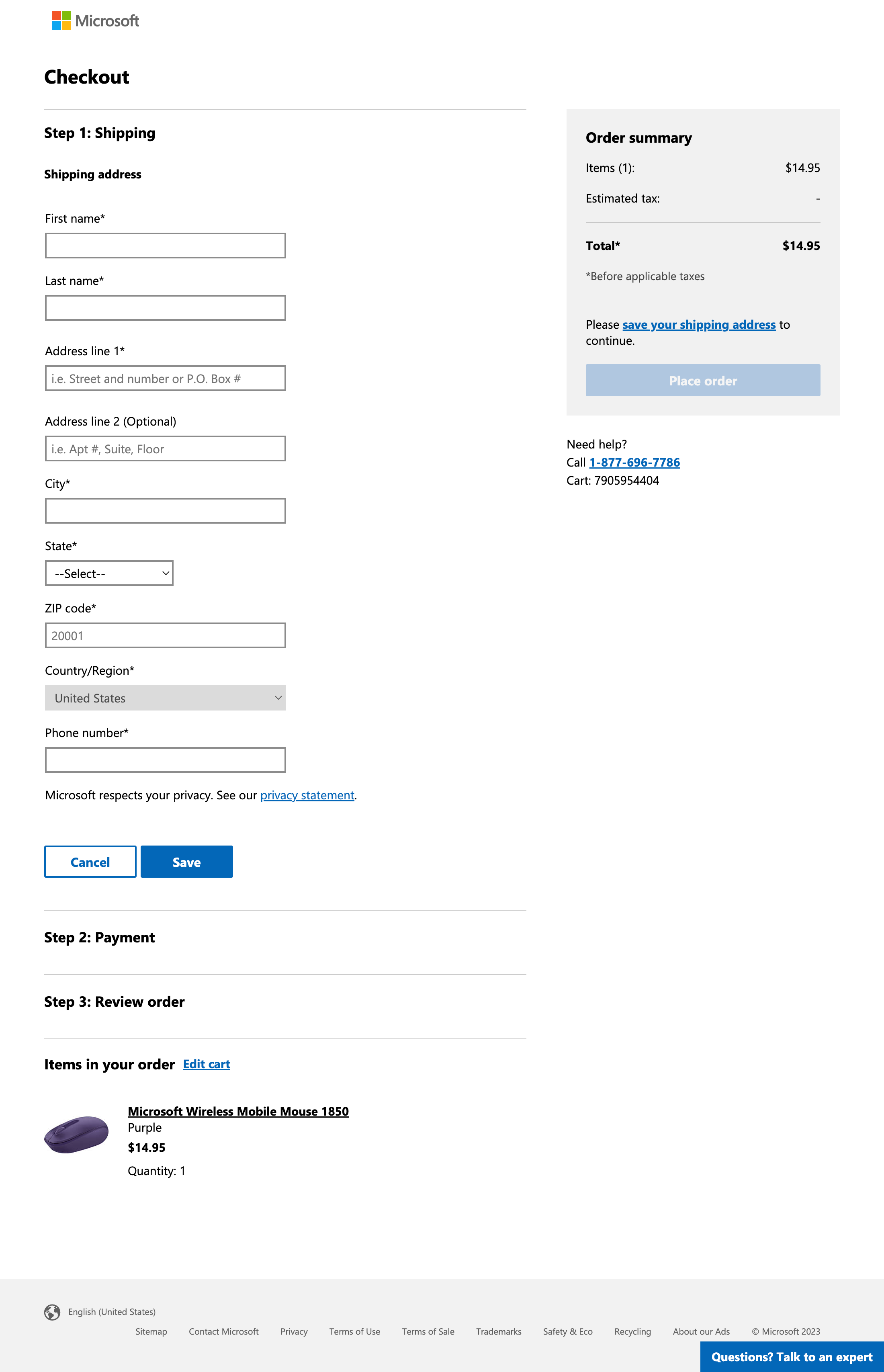
Task: Click the ZIP code field
Action: (165, 635)
